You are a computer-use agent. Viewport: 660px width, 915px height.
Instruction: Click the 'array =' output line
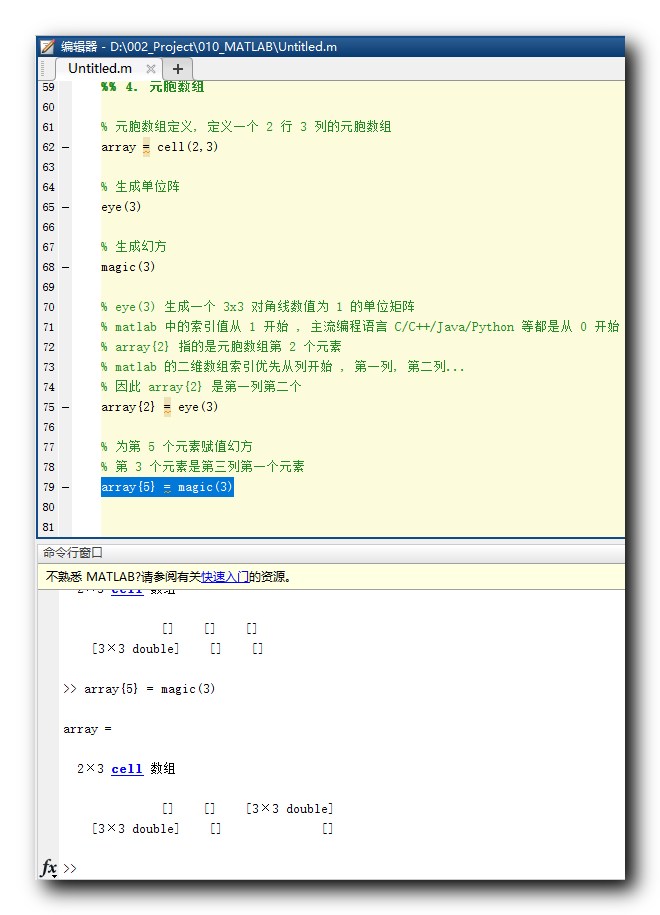[88, 729]
